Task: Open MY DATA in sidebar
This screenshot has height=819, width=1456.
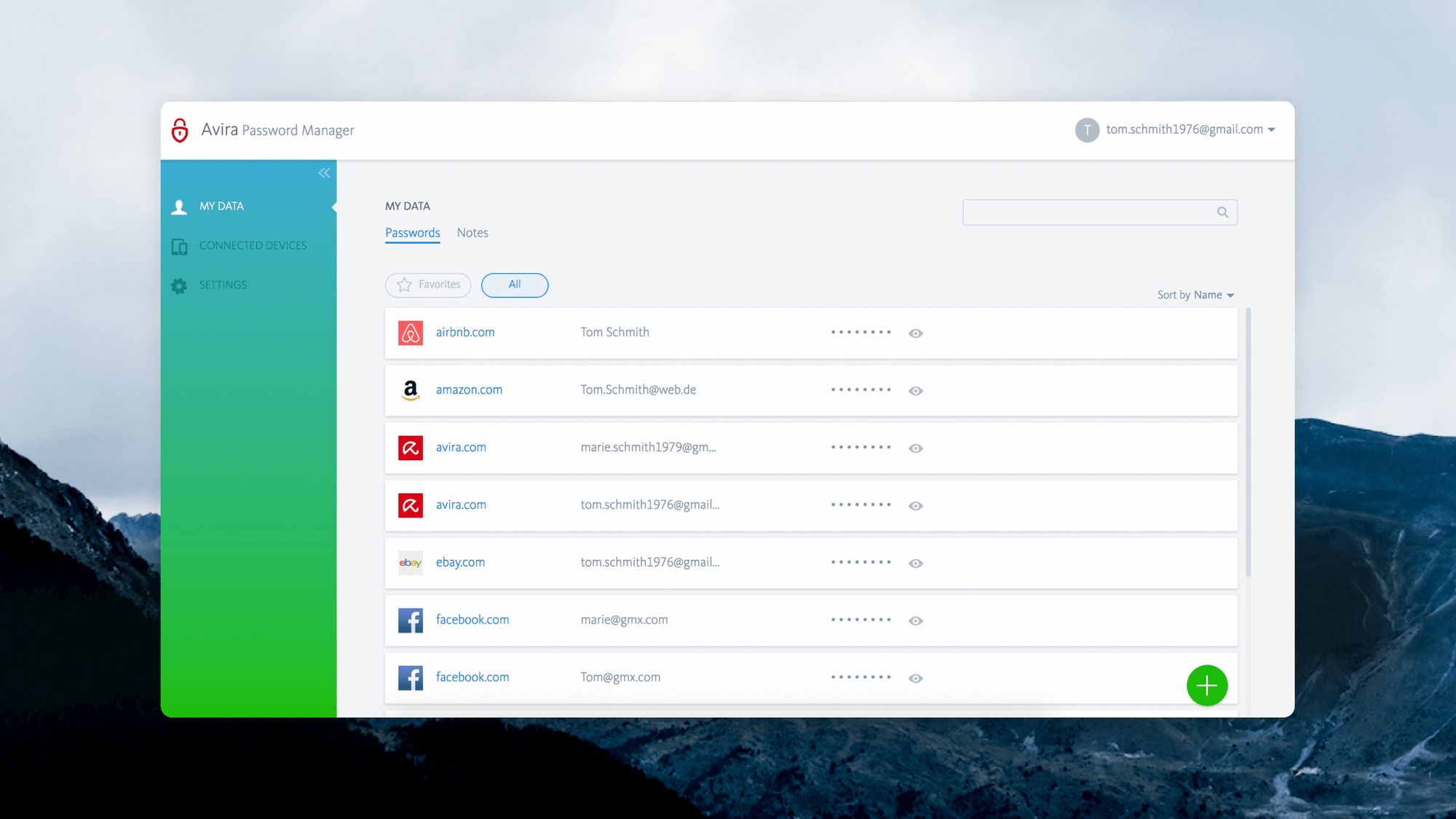Action: coord(221,206)
